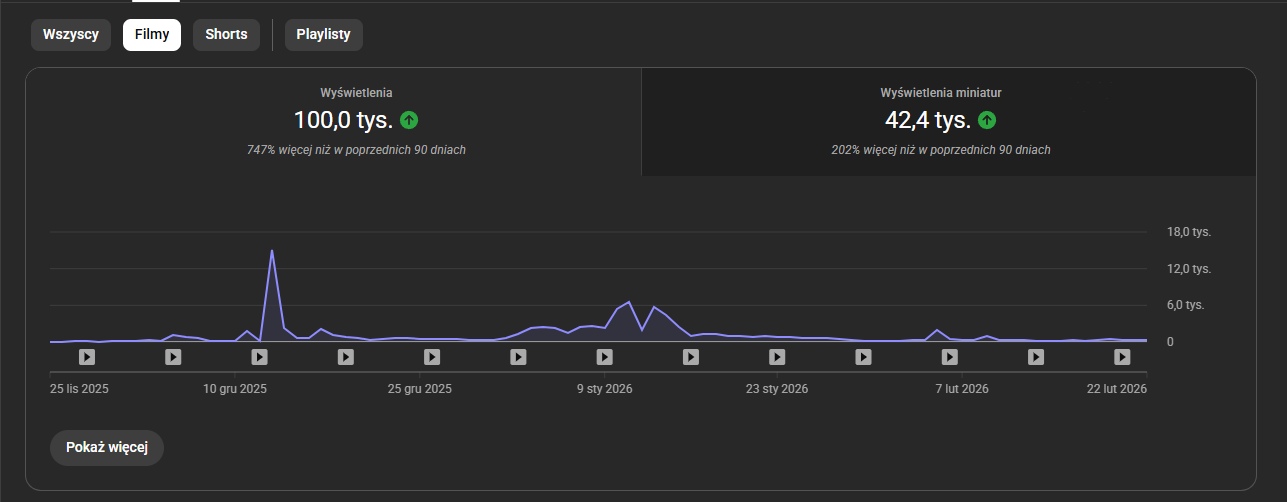
Task: Select the video marker above 9 sty 2026
Action: 604,356
